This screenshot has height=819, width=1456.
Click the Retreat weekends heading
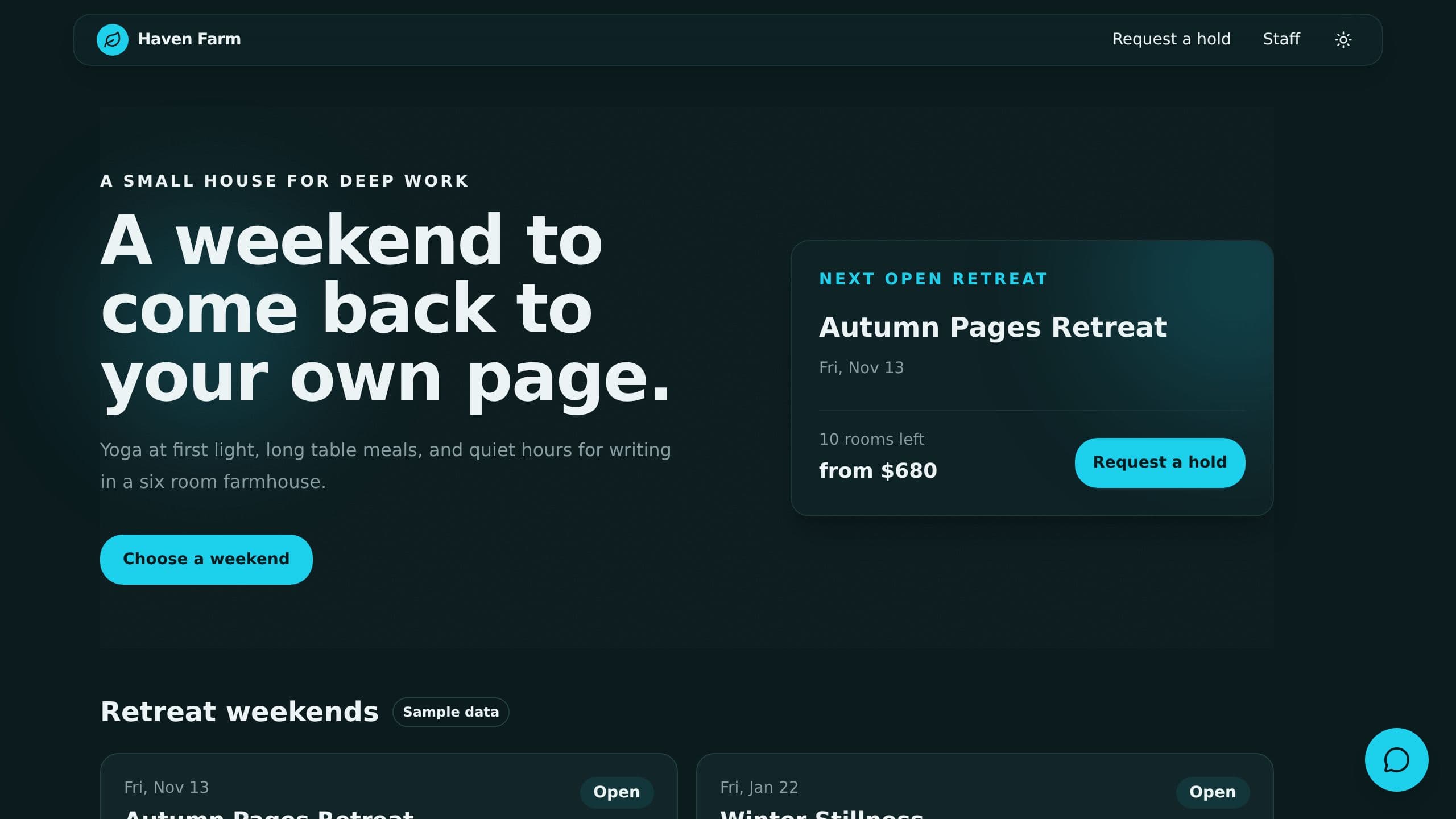click(239, 712)
